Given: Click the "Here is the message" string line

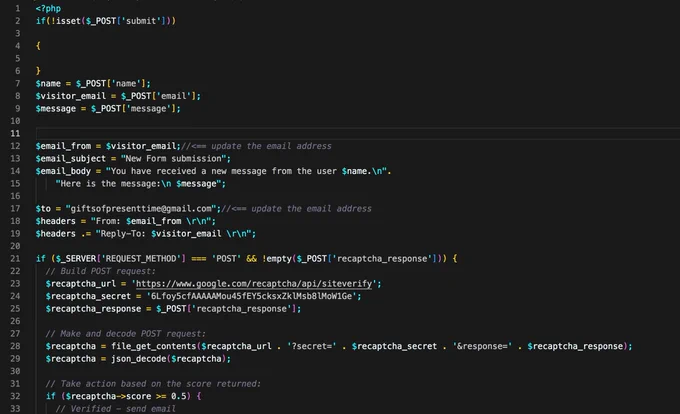Looking at the screenshot, I should tap(141, 184).
